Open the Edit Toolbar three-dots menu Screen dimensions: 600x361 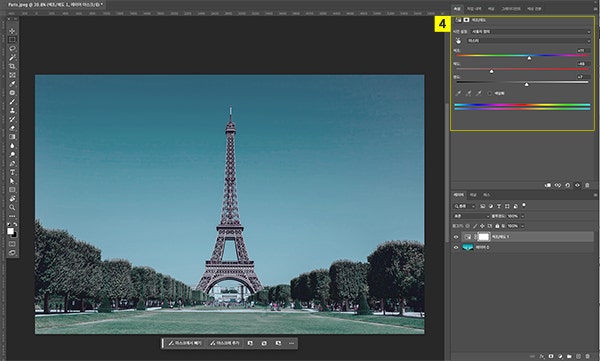click(12, 216)
